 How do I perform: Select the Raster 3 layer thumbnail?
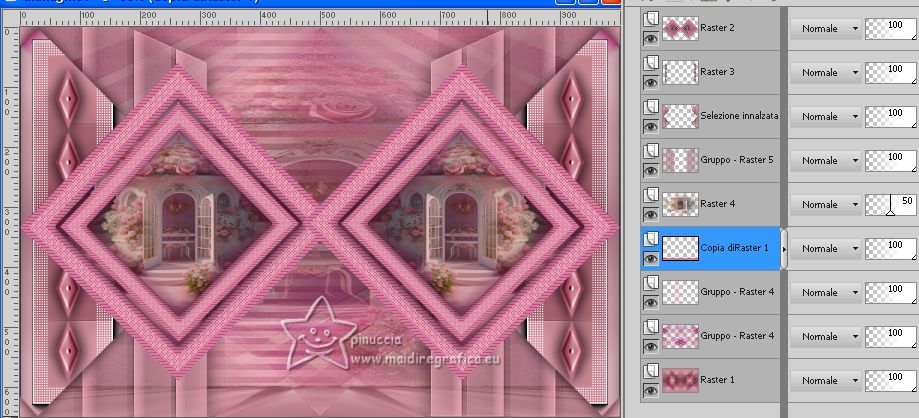tap(680, 72)
